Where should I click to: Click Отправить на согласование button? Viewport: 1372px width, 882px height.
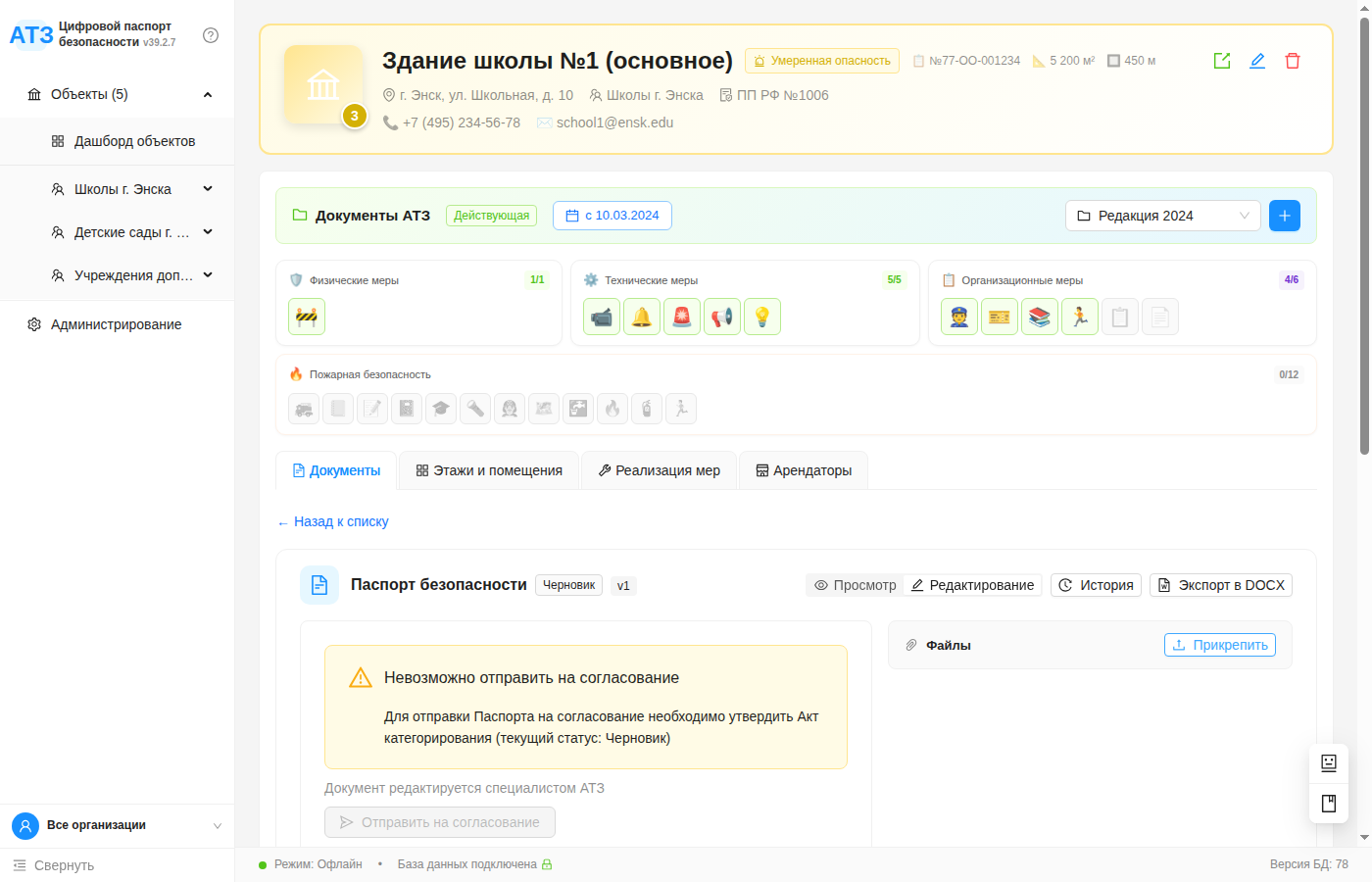point(439,822)
